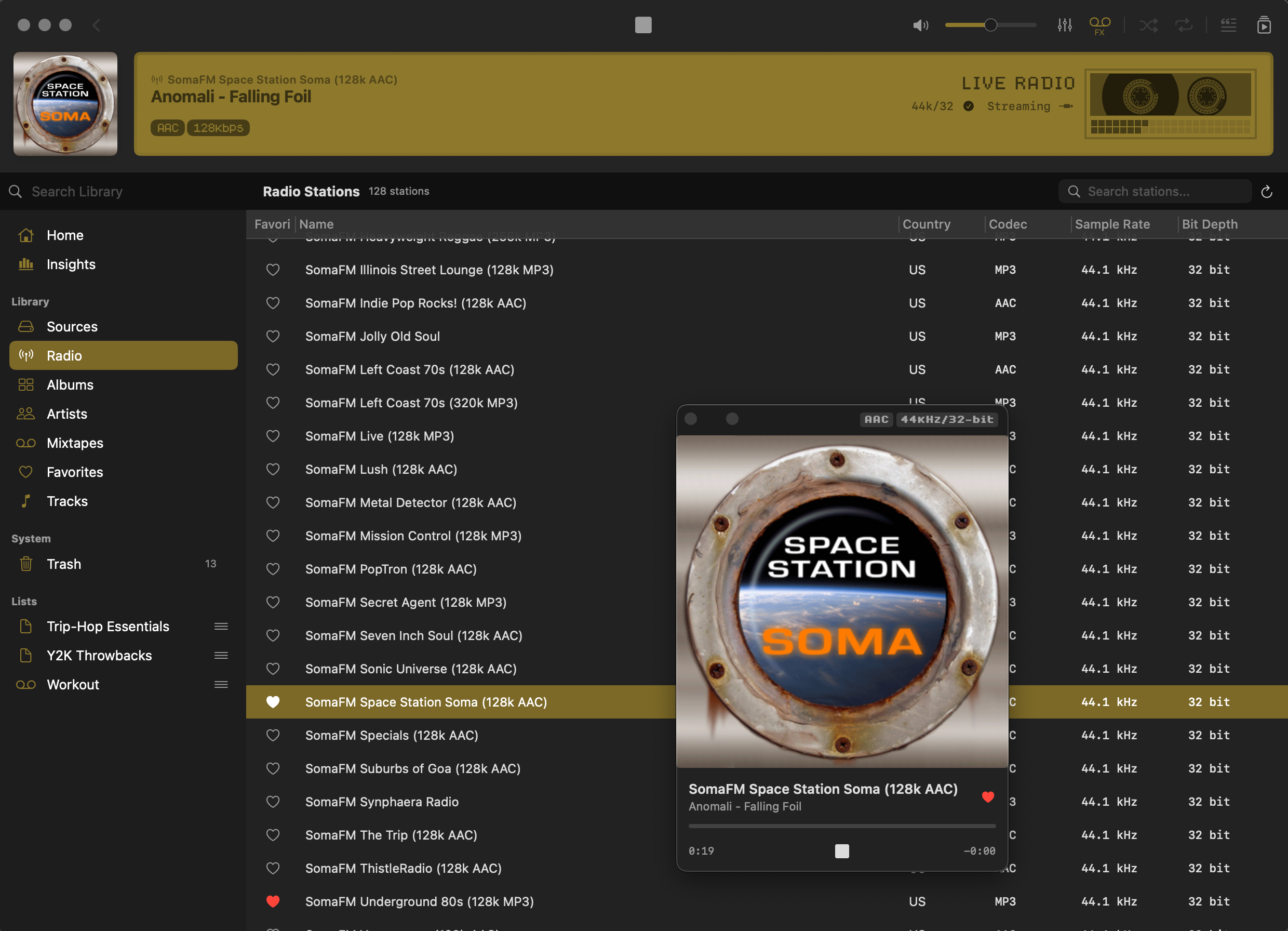Image resolution: width=1288 pixels, height=931 pixels.
Task: Adjust the volume slider knob
Action: 990,25
